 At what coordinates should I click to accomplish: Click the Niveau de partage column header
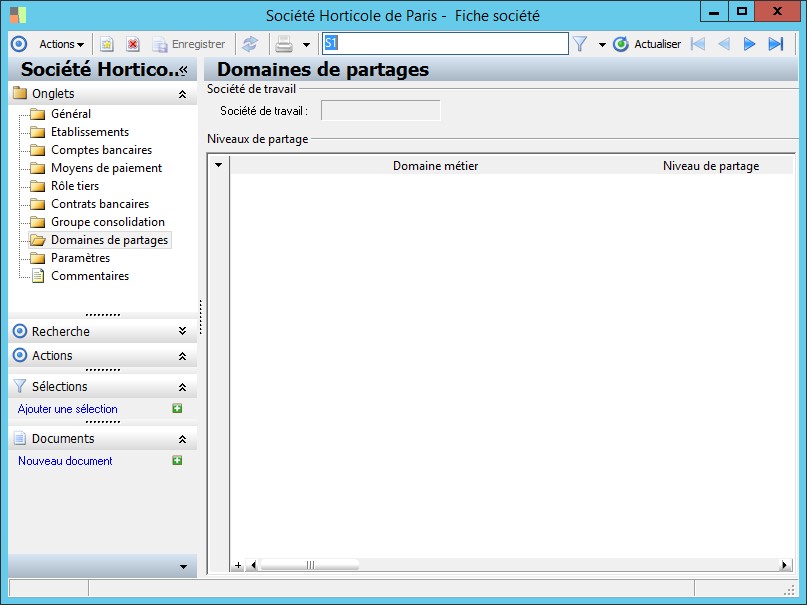pyautogui.click(x=711, y=166)
